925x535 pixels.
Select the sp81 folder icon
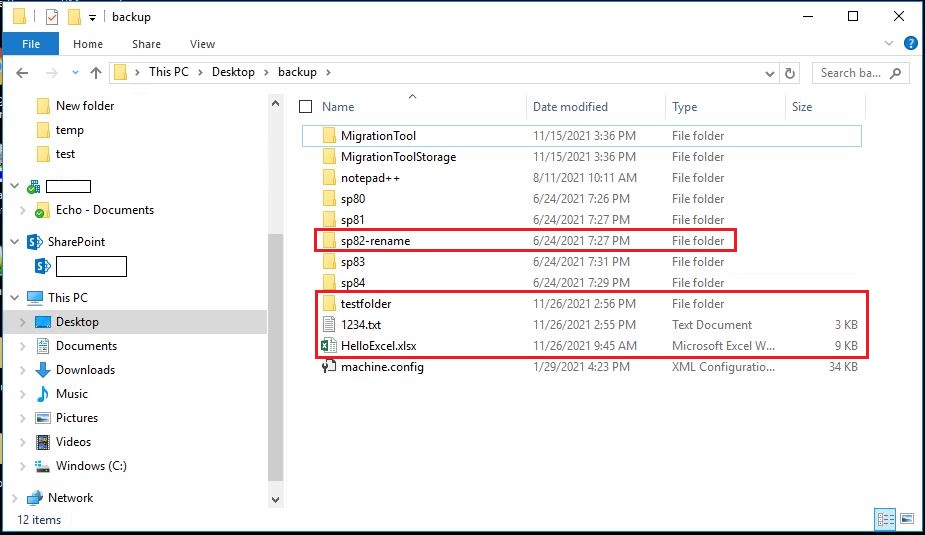click(x=329, y=219)
